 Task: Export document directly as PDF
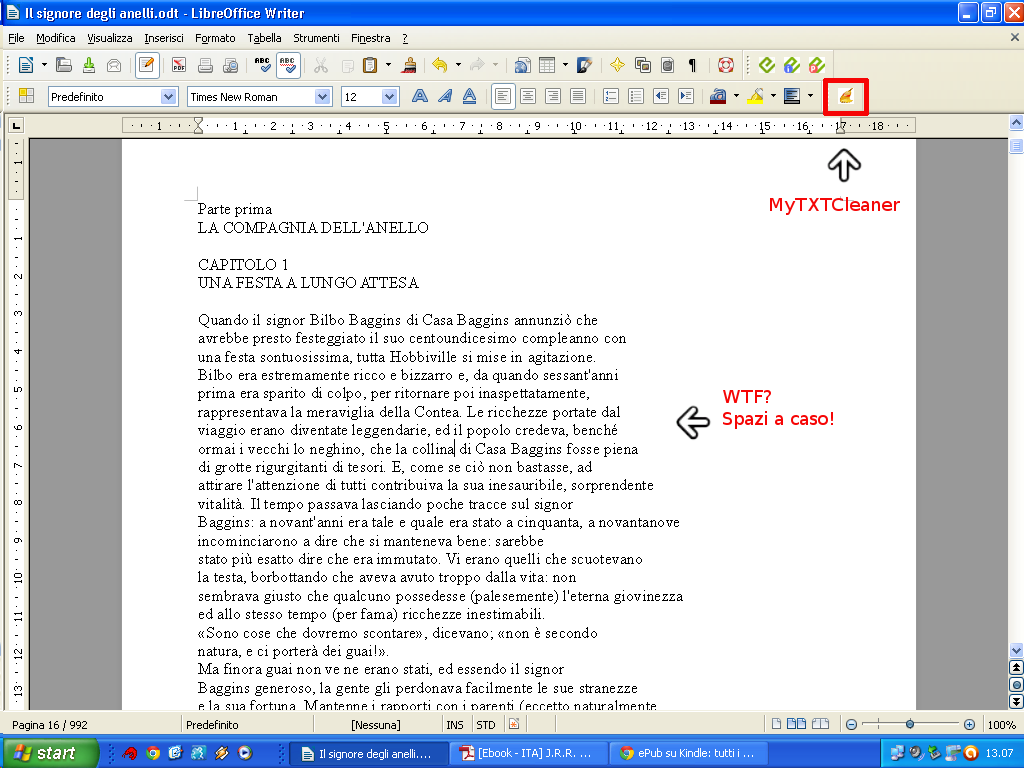coord(179,66)
